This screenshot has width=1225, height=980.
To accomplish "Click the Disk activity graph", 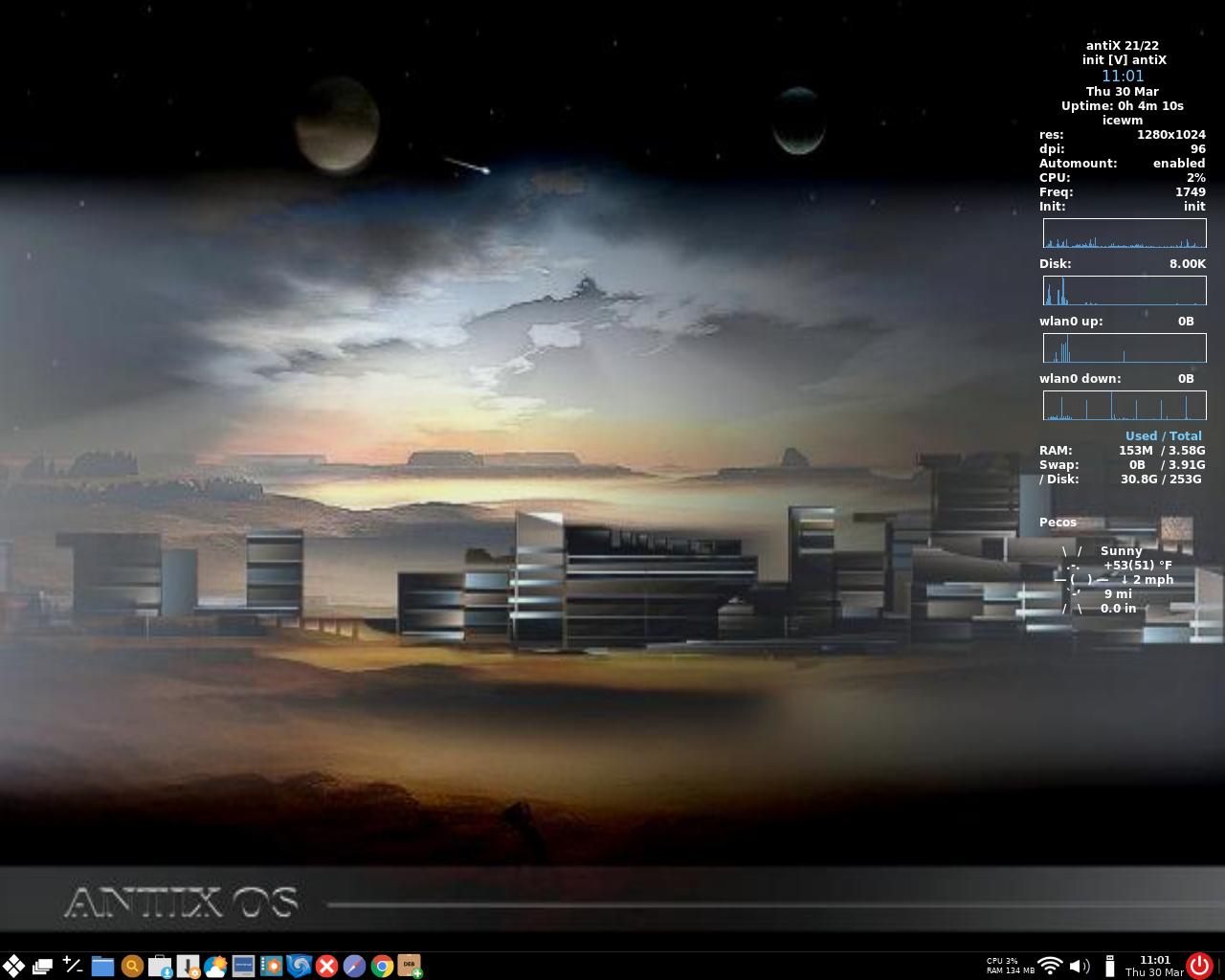I will pos(1125,291).
